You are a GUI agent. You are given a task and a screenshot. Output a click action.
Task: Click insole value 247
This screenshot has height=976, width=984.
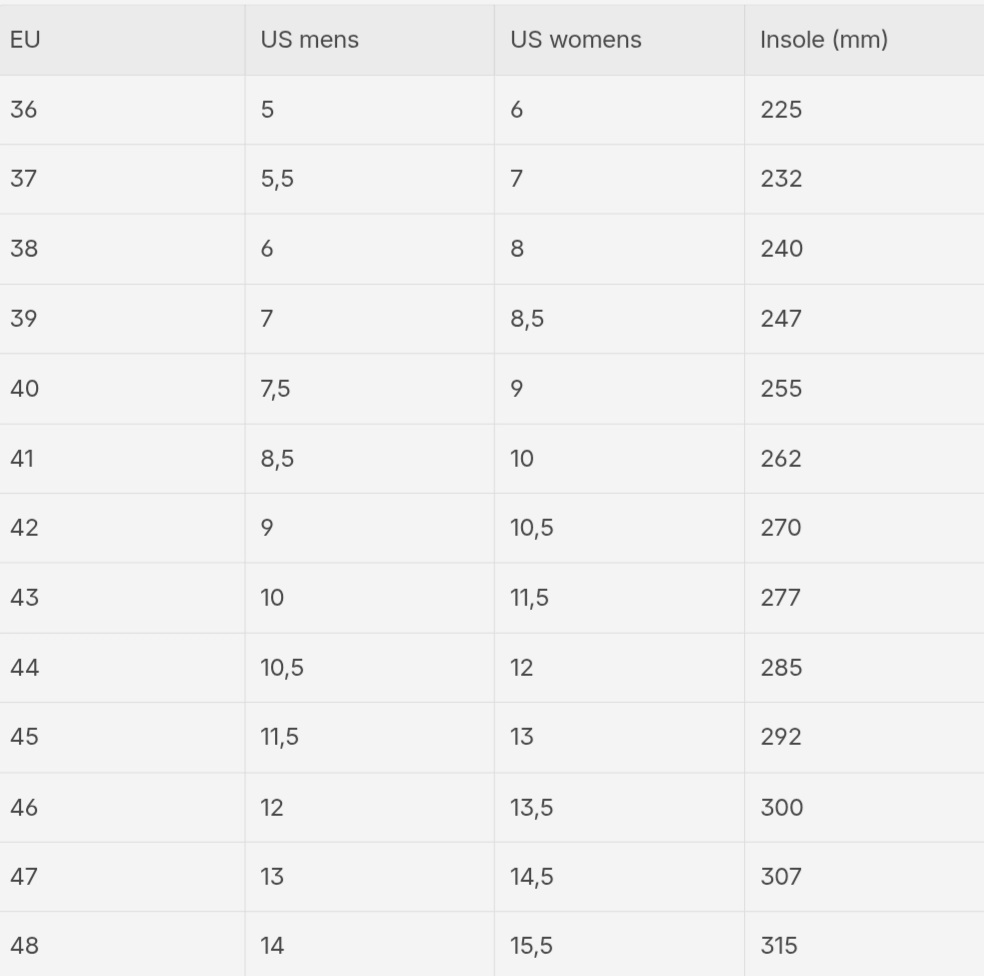pyautogui.click(x=780, y=318)
